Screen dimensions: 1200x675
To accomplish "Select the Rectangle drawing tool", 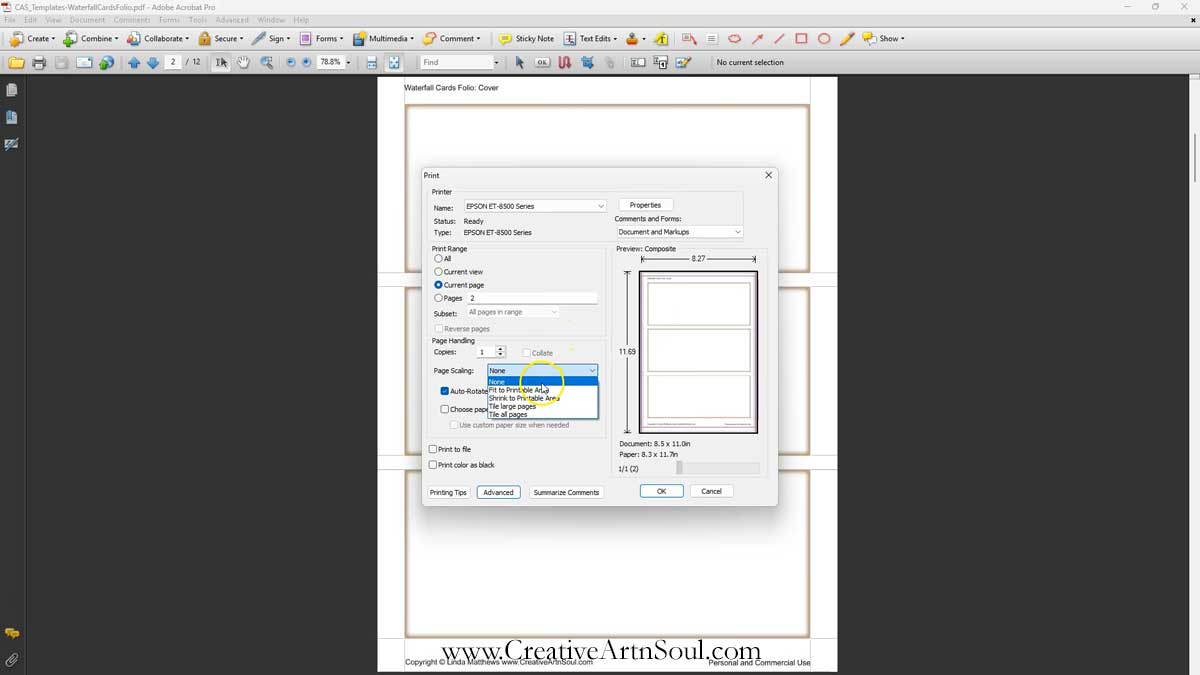I will pos(801,39).
